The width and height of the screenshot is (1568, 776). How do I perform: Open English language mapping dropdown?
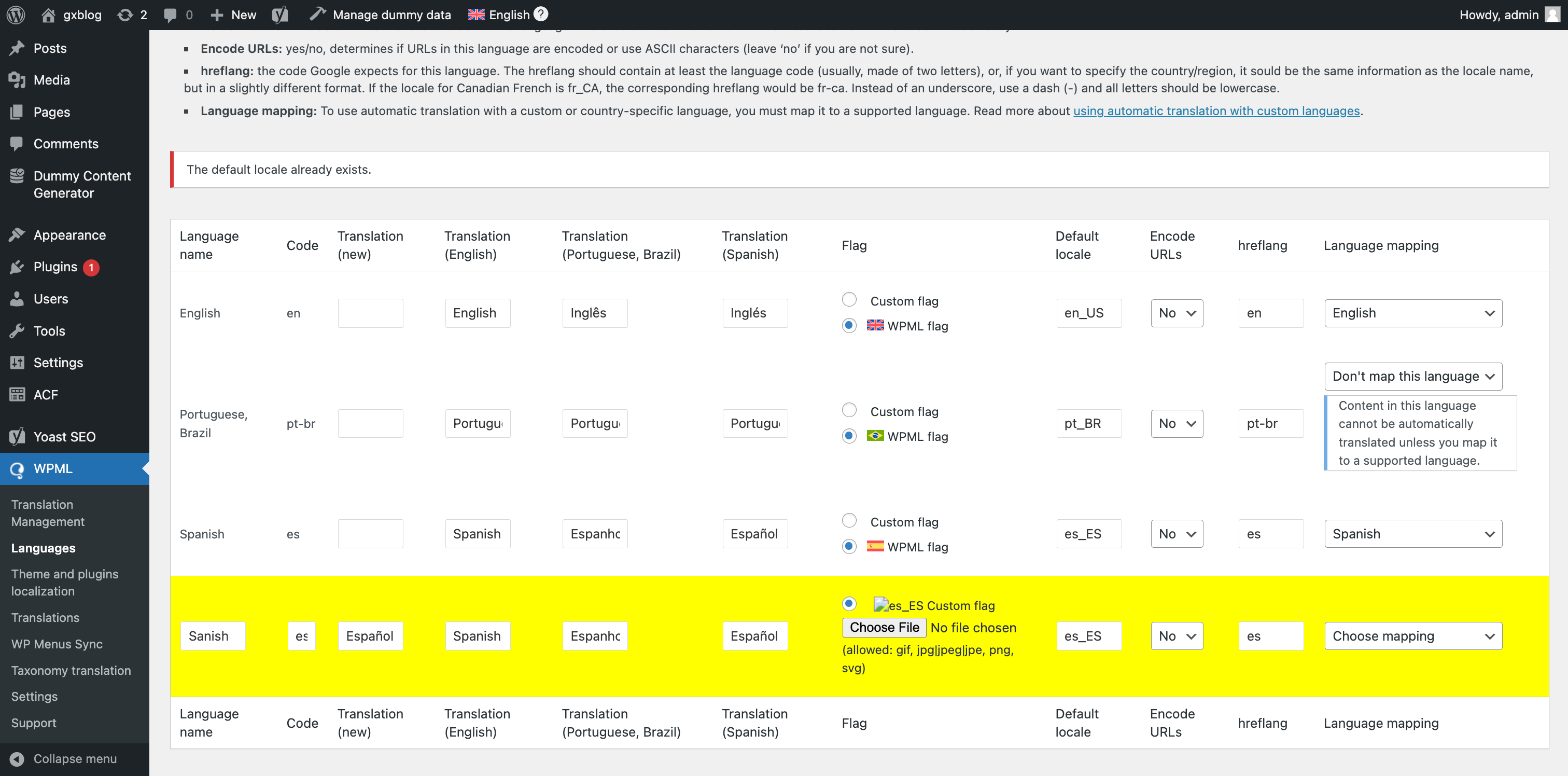(x=1413, y=313)
